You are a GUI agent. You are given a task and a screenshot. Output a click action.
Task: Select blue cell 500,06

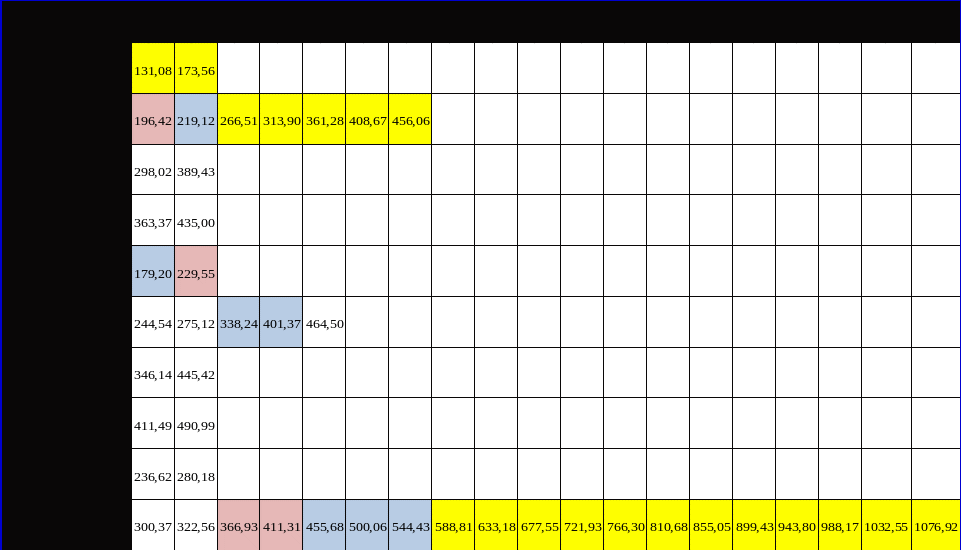(x=367, y=525)
